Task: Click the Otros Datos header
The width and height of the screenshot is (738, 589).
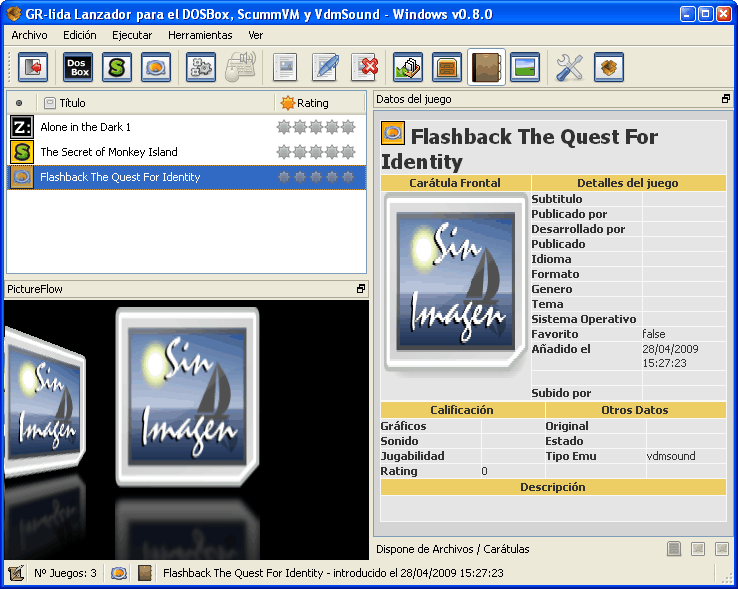Action: click(635, 410)
